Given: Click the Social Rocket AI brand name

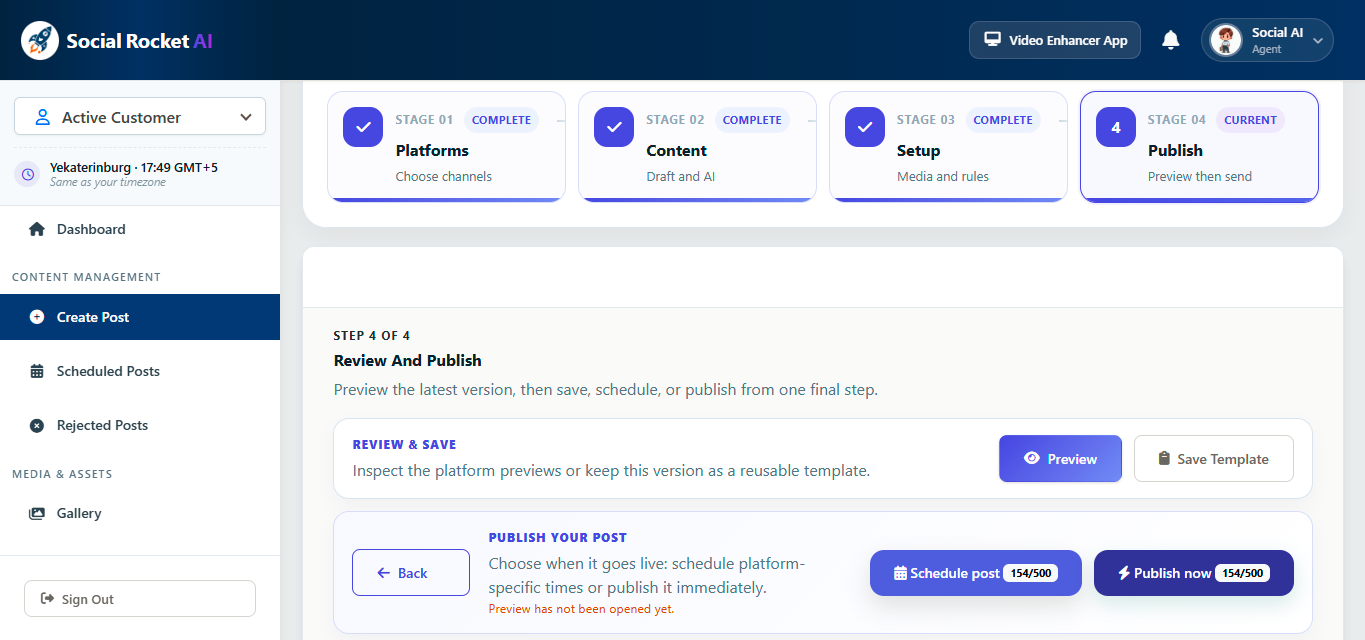Looking at the screenshot, I should pos(139,41).
